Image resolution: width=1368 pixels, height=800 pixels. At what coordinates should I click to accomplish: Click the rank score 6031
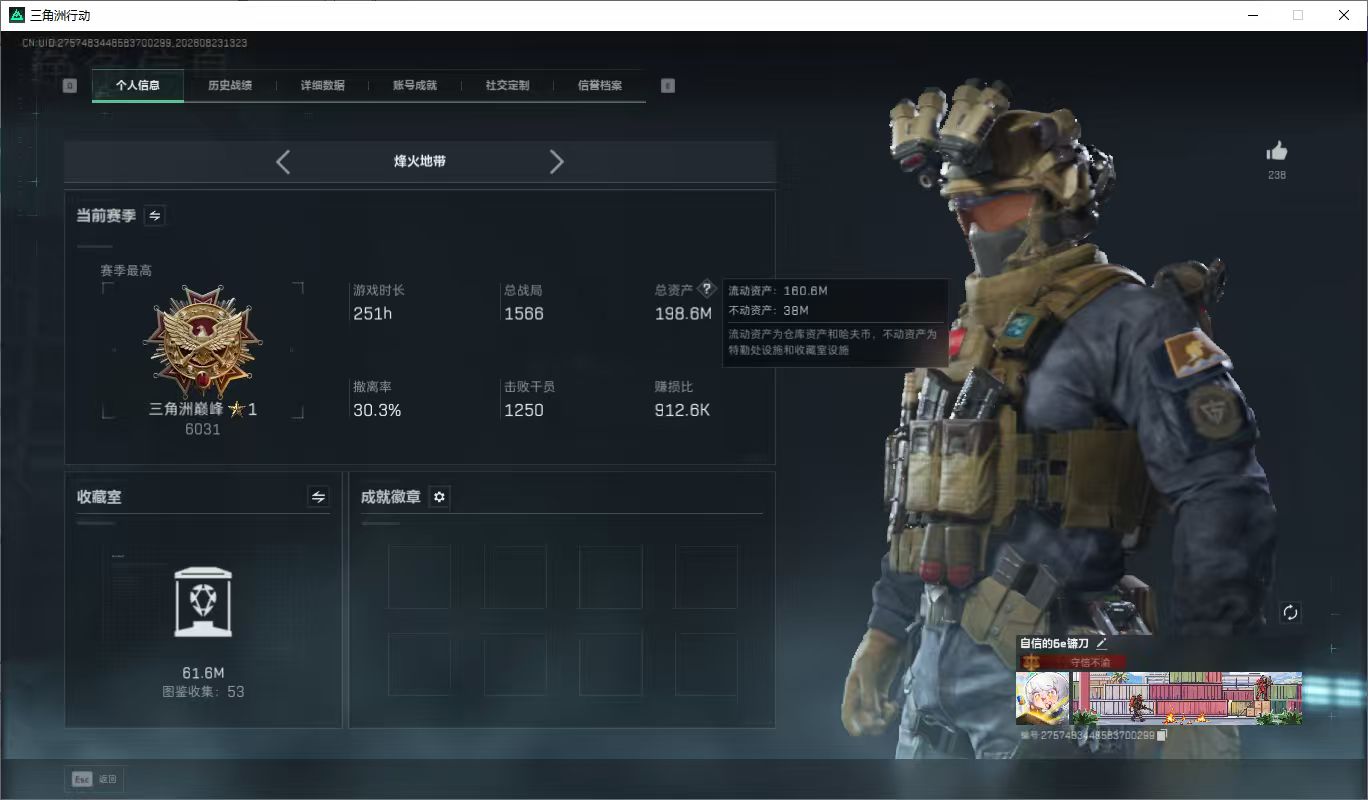pyautogui.click(x=203, y=429)
